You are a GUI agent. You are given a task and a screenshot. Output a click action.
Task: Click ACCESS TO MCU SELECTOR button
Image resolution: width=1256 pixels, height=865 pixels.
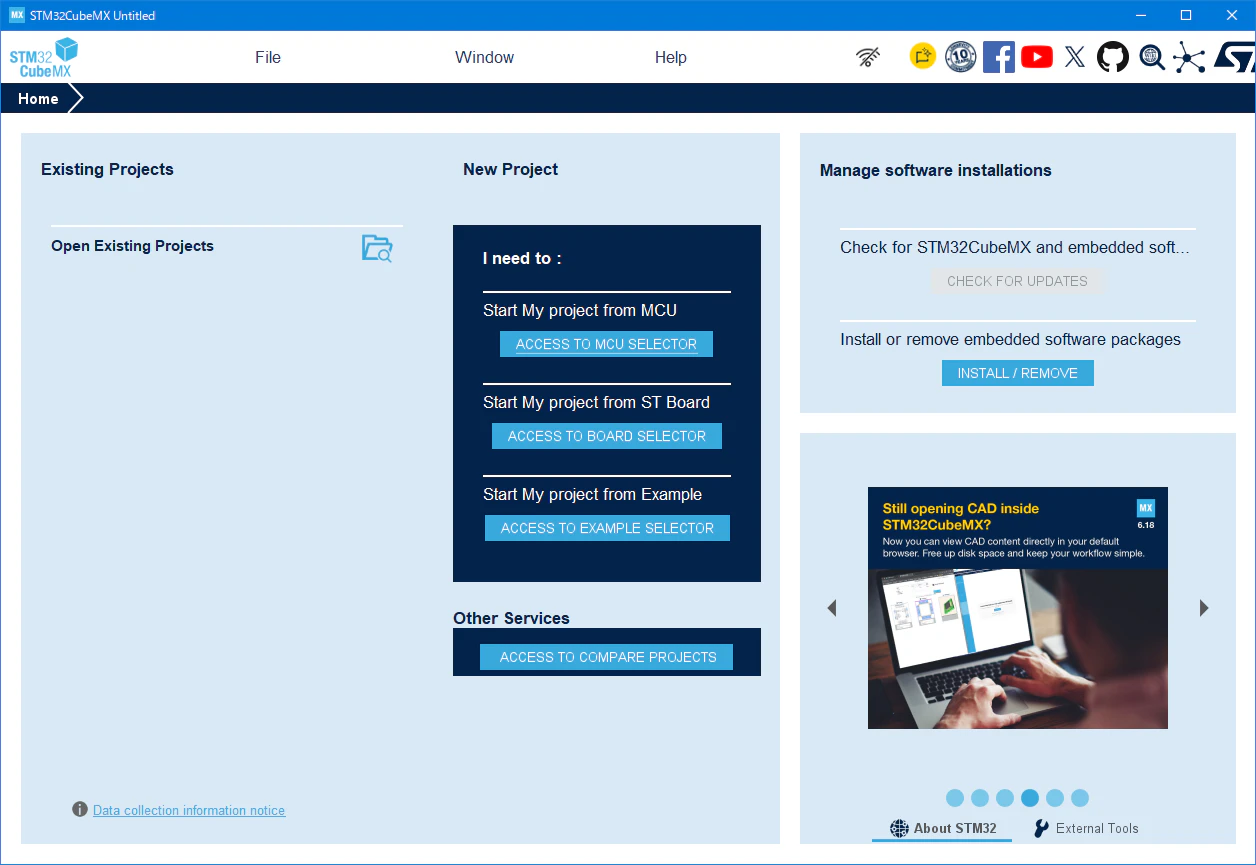click(606, 344)
